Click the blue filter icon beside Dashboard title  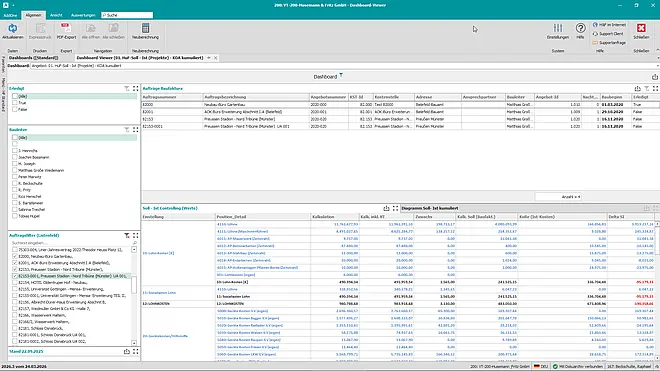pyautogui.click(x=341, y=75)
